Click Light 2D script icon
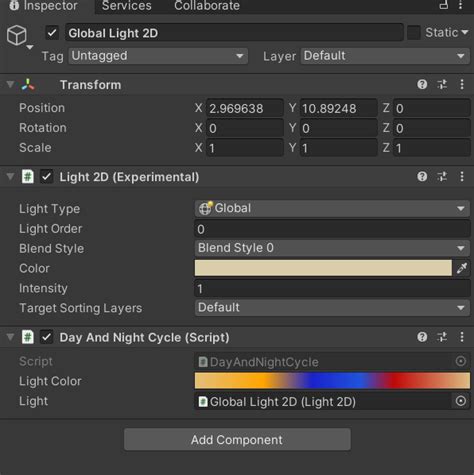This screenshot has height=475, width=474. click(x=27, y=177)
